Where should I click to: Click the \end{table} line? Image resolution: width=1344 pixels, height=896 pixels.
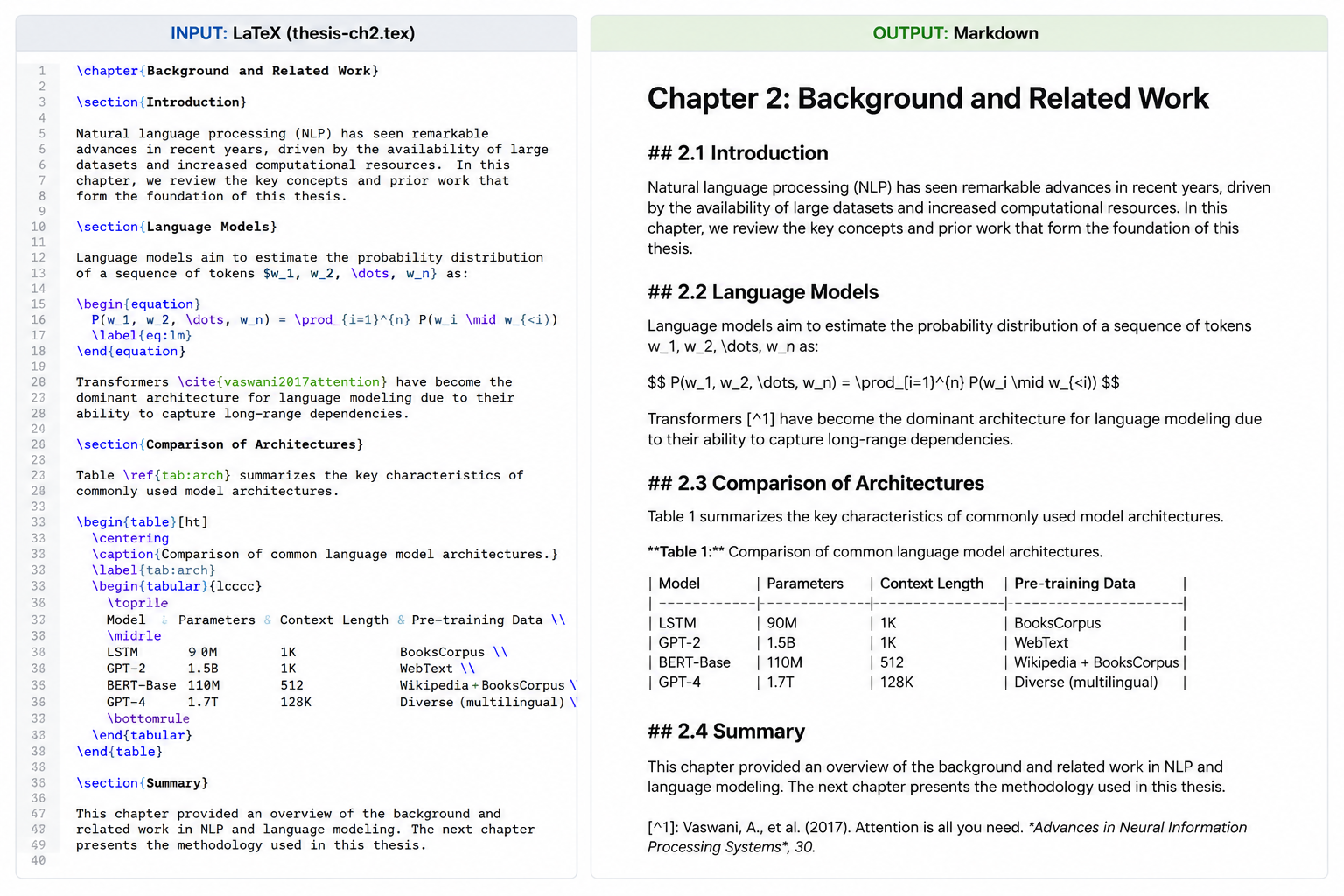(119, 752)
